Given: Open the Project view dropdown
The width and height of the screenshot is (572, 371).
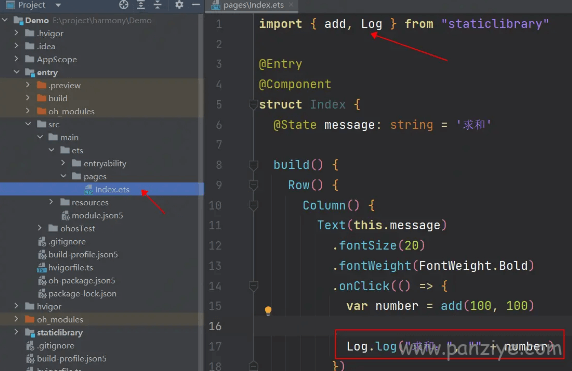Looking at the screenshot, I should [58, 5].
